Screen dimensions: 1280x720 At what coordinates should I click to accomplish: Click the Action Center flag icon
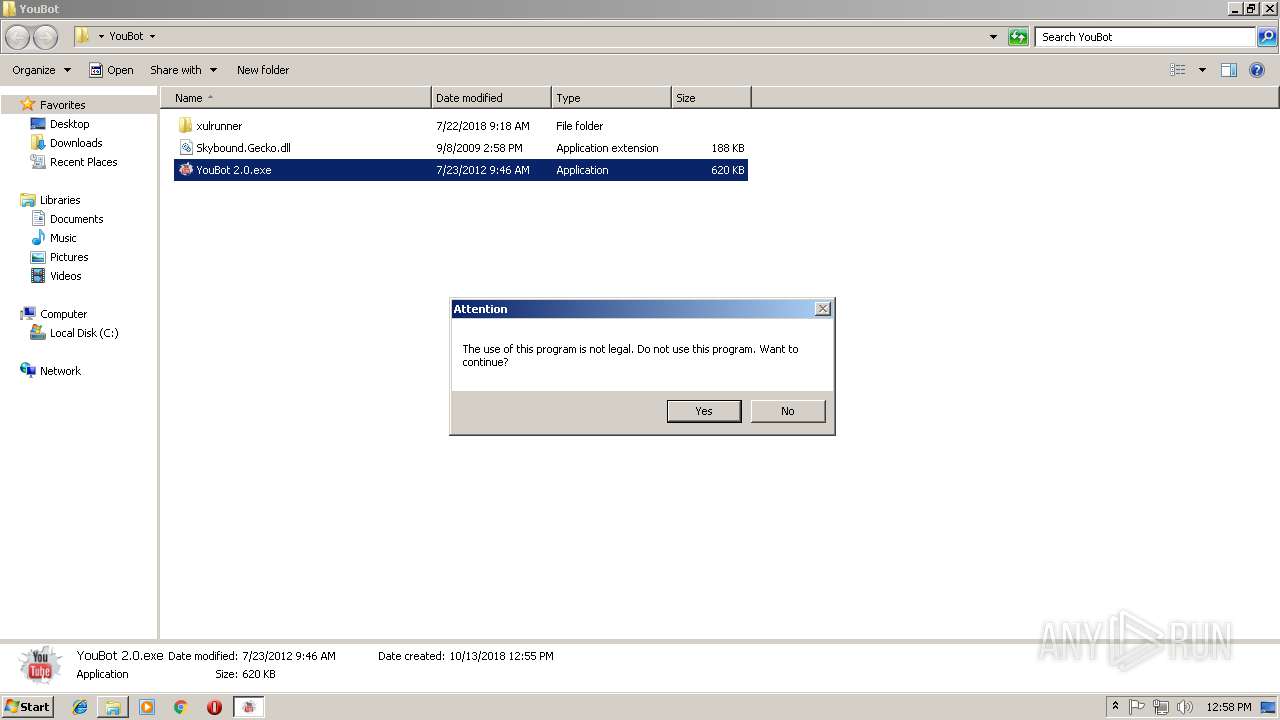click(1137, 707)
